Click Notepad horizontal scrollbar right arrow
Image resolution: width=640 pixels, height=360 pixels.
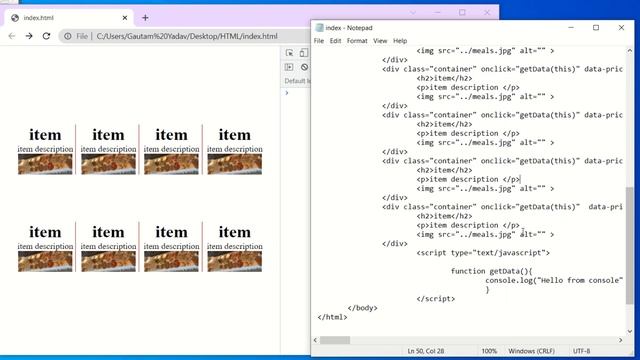pyautogui.click(x=621, y=340)
